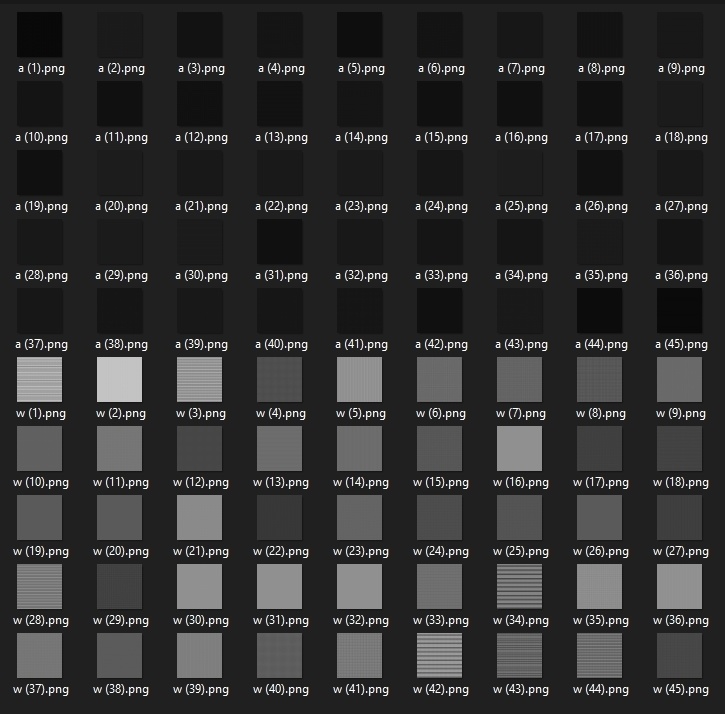Viewport: 725px width, 714px height.
Task: Click the label w (37).png
Action: tap(41, 689)
